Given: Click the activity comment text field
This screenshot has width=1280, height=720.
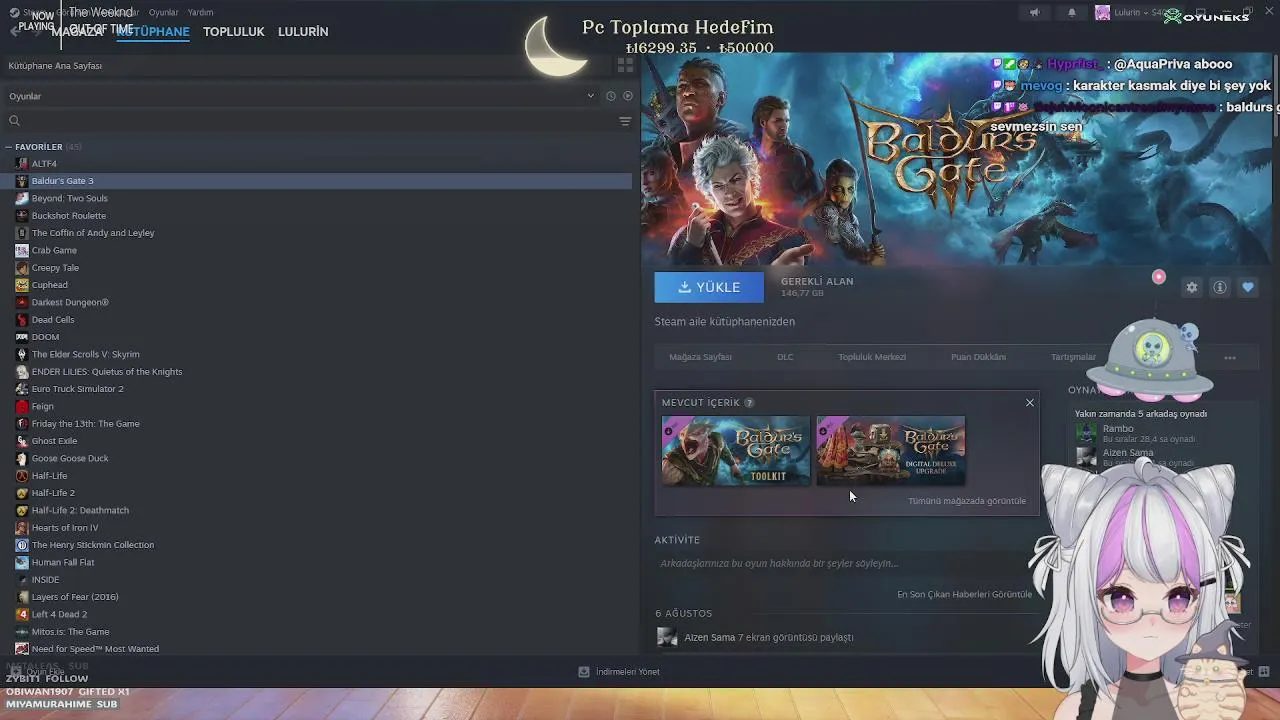Looking at the screenshot, I should point(845,564).
